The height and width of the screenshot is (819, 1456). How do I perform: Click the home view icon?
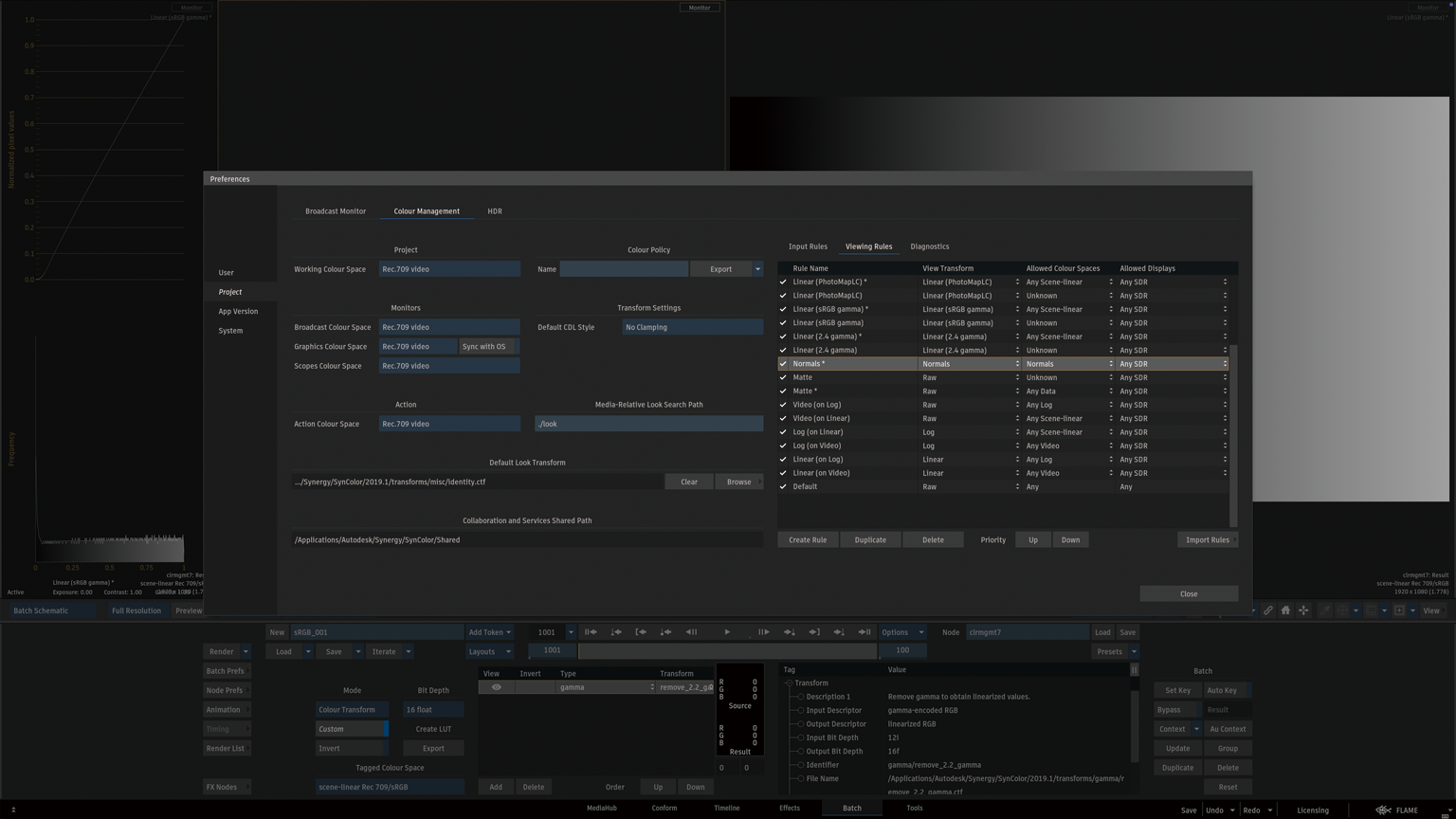pyautogui.click(x=1285, y=610)
